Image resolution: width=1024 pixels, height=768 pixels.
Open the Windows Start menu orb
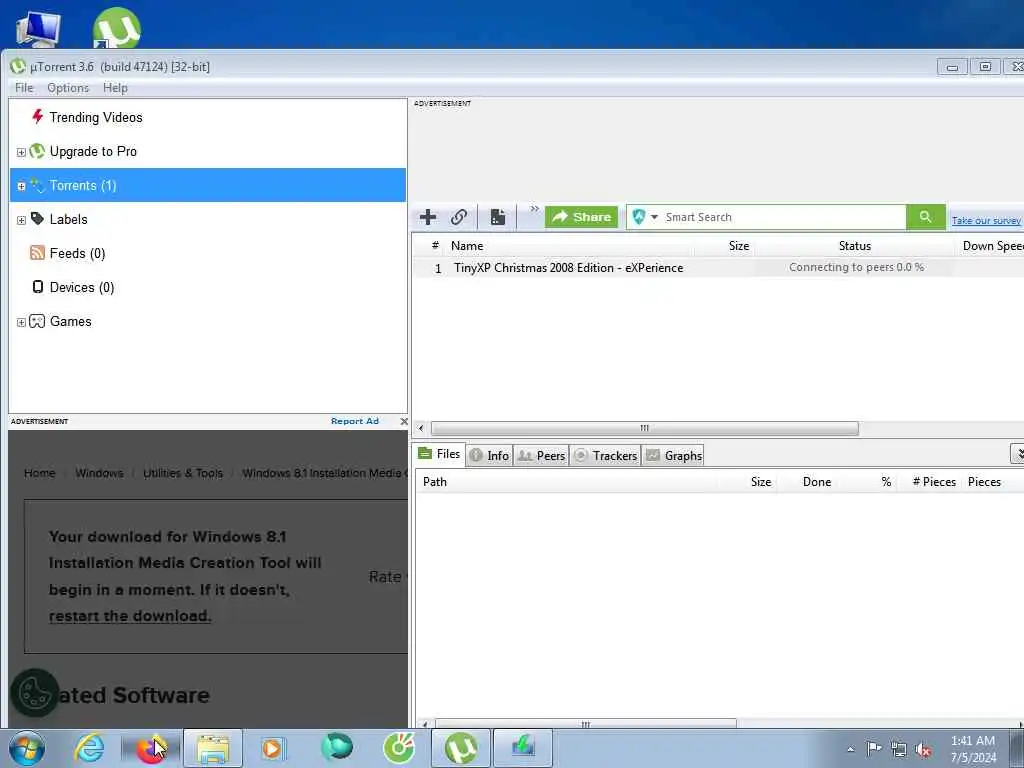click(27, 748)
